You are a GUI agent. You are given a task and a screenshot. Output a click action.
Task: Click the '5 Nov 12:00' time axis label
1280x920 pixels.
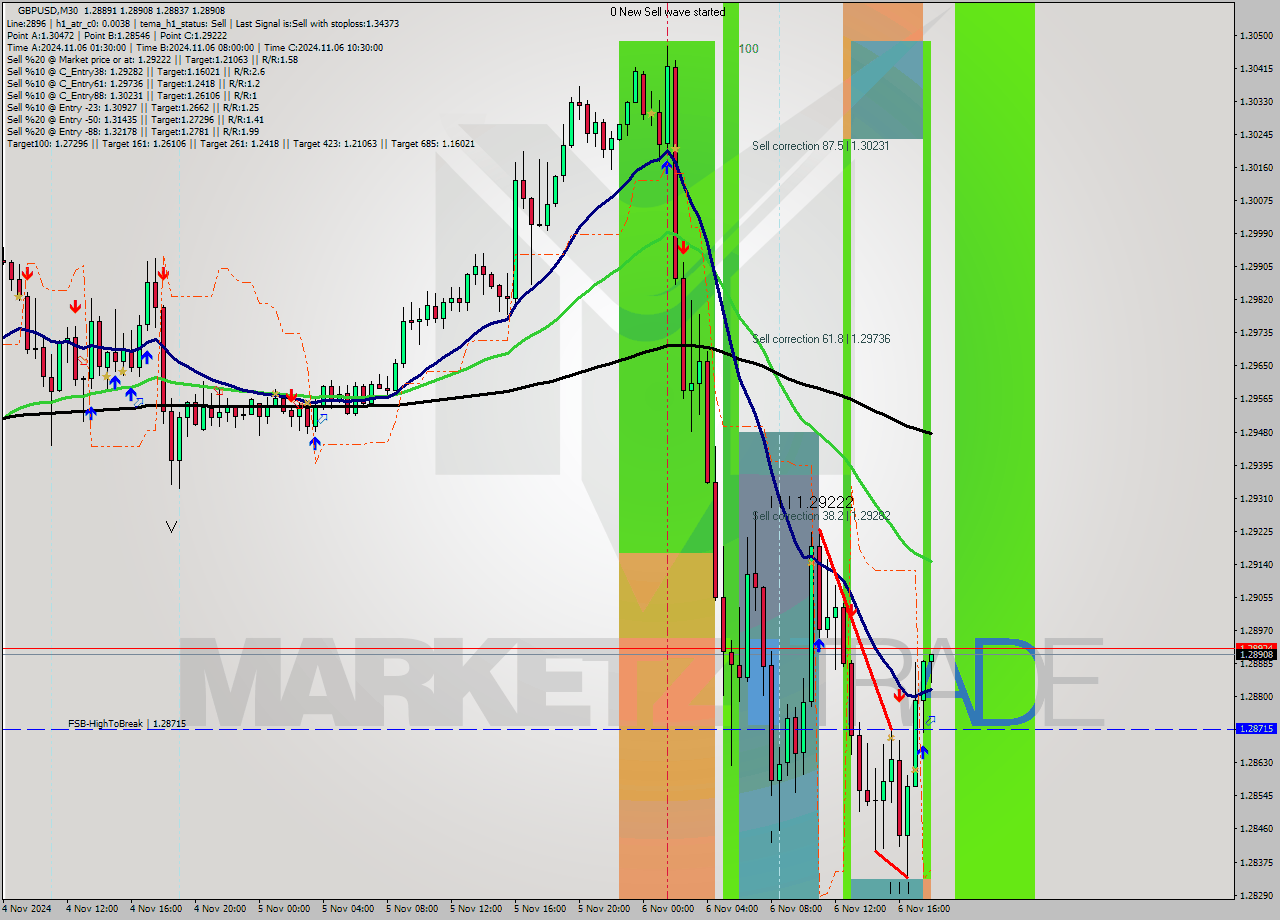coord(476,909)
